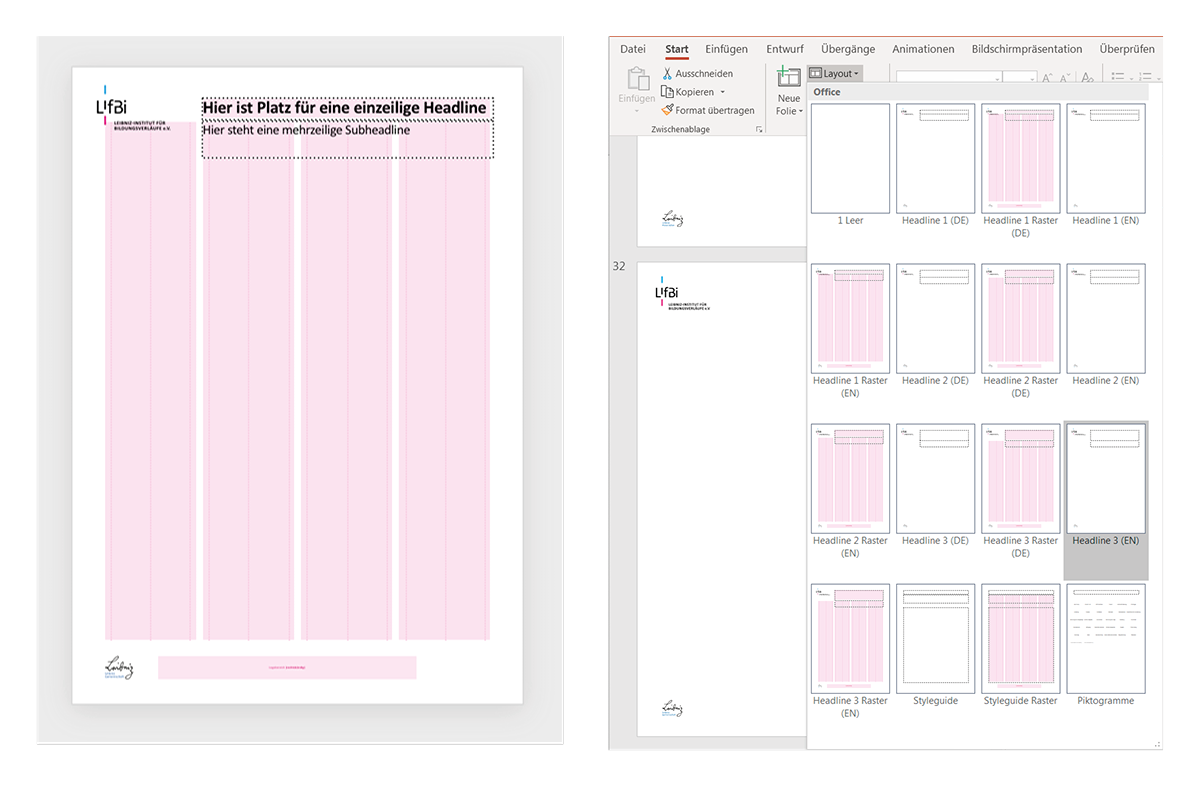Viewport: 1200px width, 800px height.
Task: Click the Ausschneiden scissors icon
Action: click(x=667, y=74)
